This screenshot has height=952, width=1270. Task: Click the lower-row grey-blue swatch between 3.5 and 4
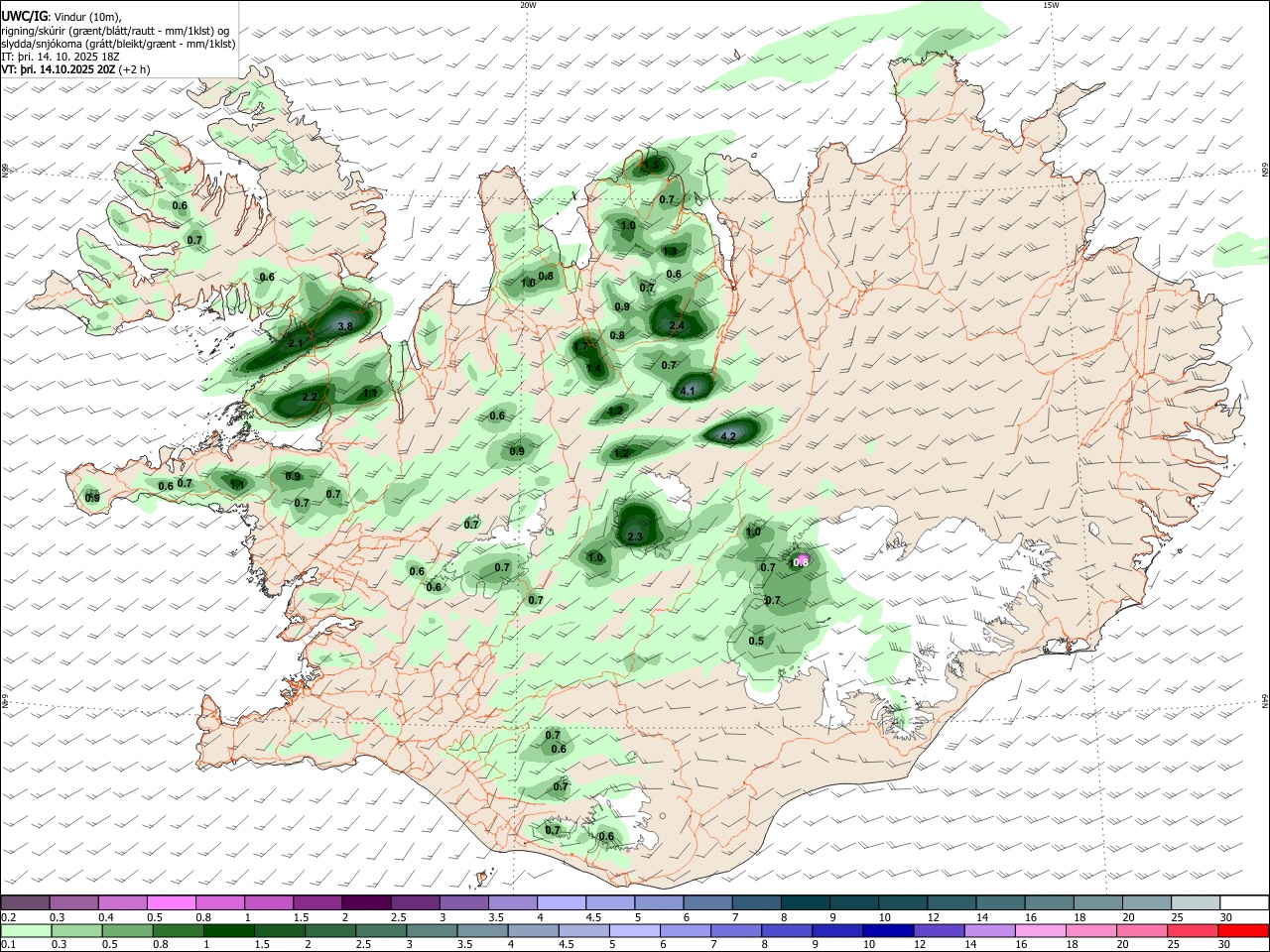coord(482,931)
